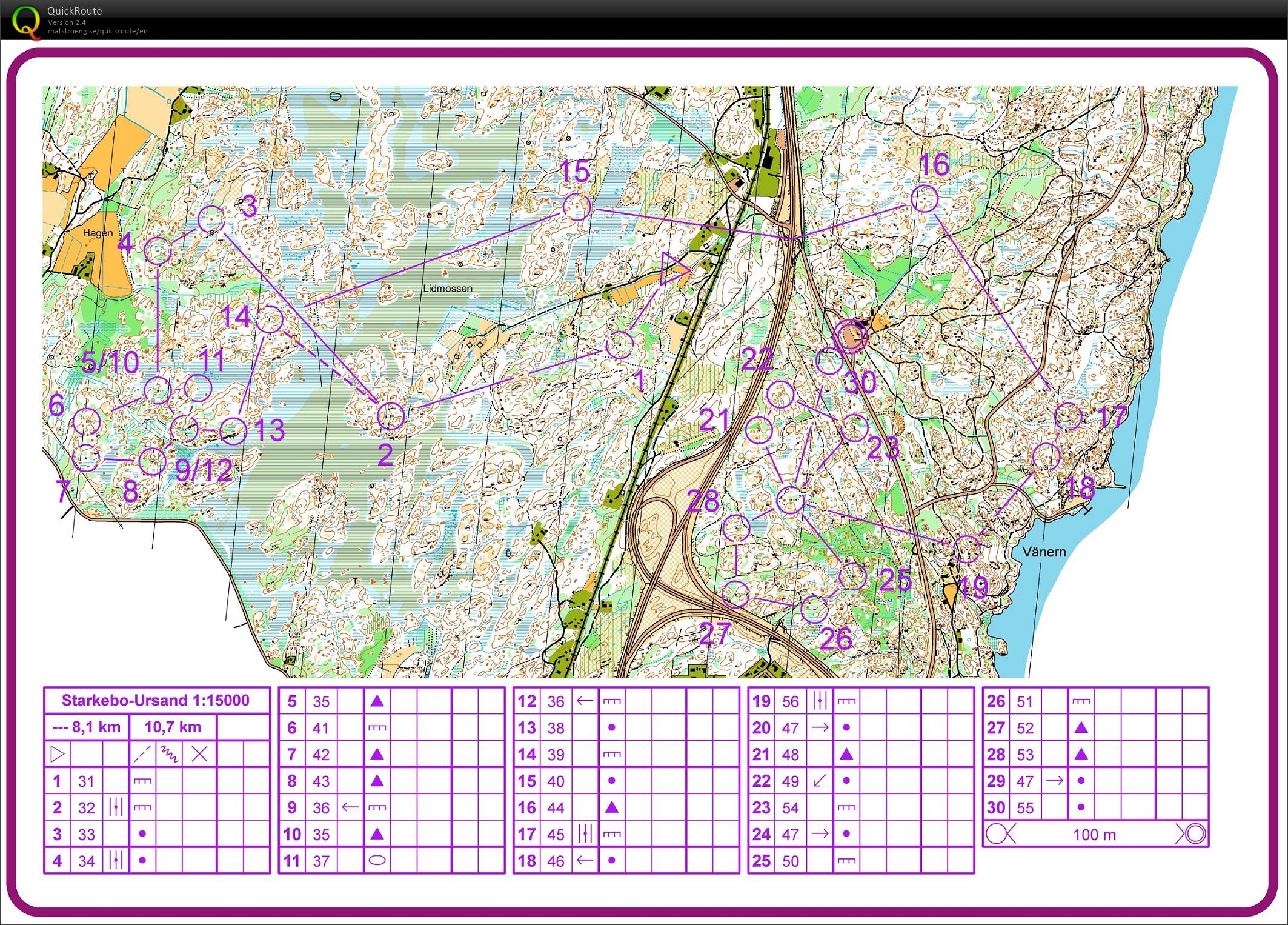Click the cliff symbol in control 1 row
Image resolution: width=1288 pixels, height=925 pixels.
[x=142, y=781]
